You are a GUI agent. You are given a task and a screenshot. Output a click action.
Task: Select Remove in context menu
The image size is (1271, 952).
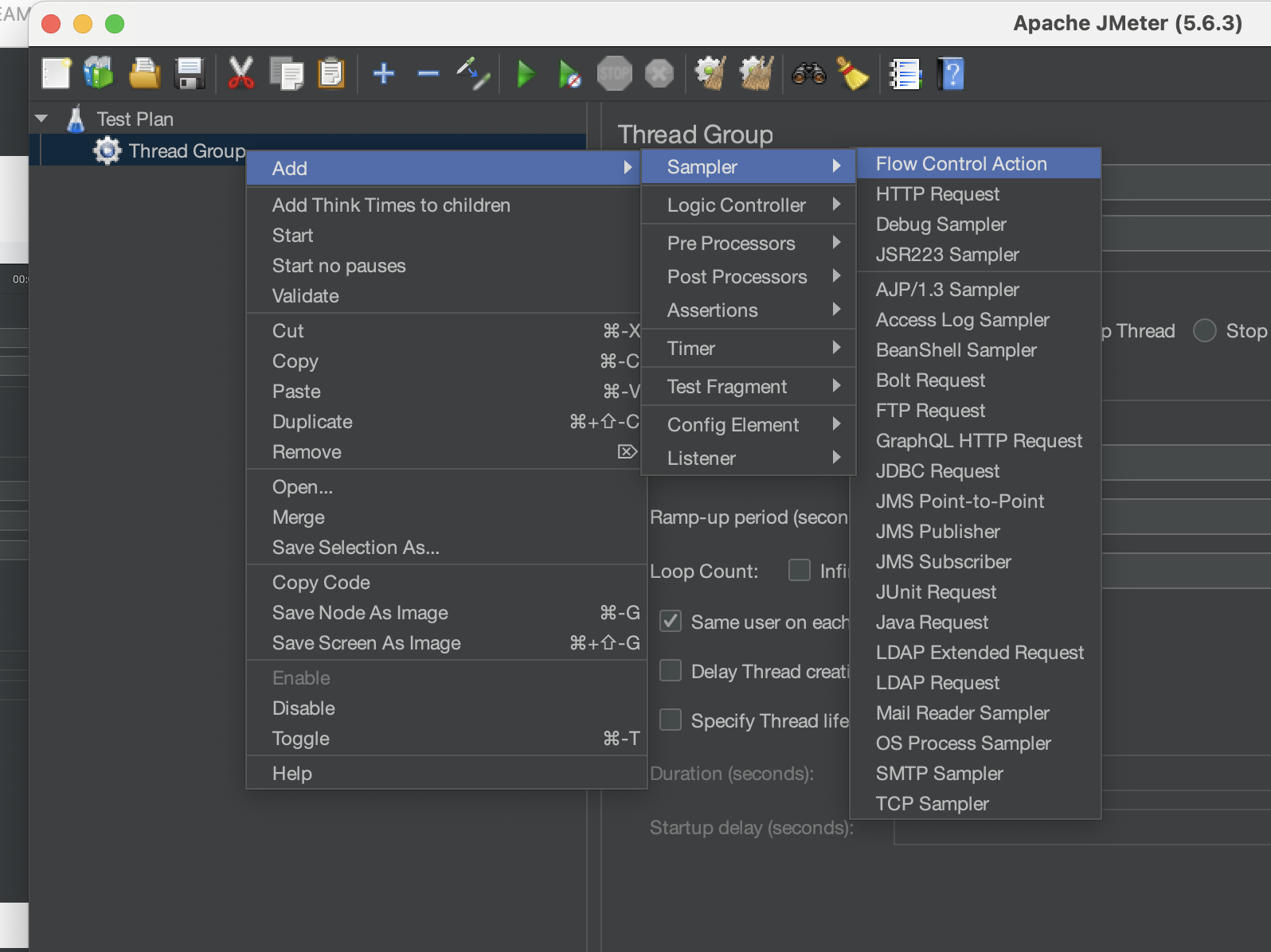[446, 452]
